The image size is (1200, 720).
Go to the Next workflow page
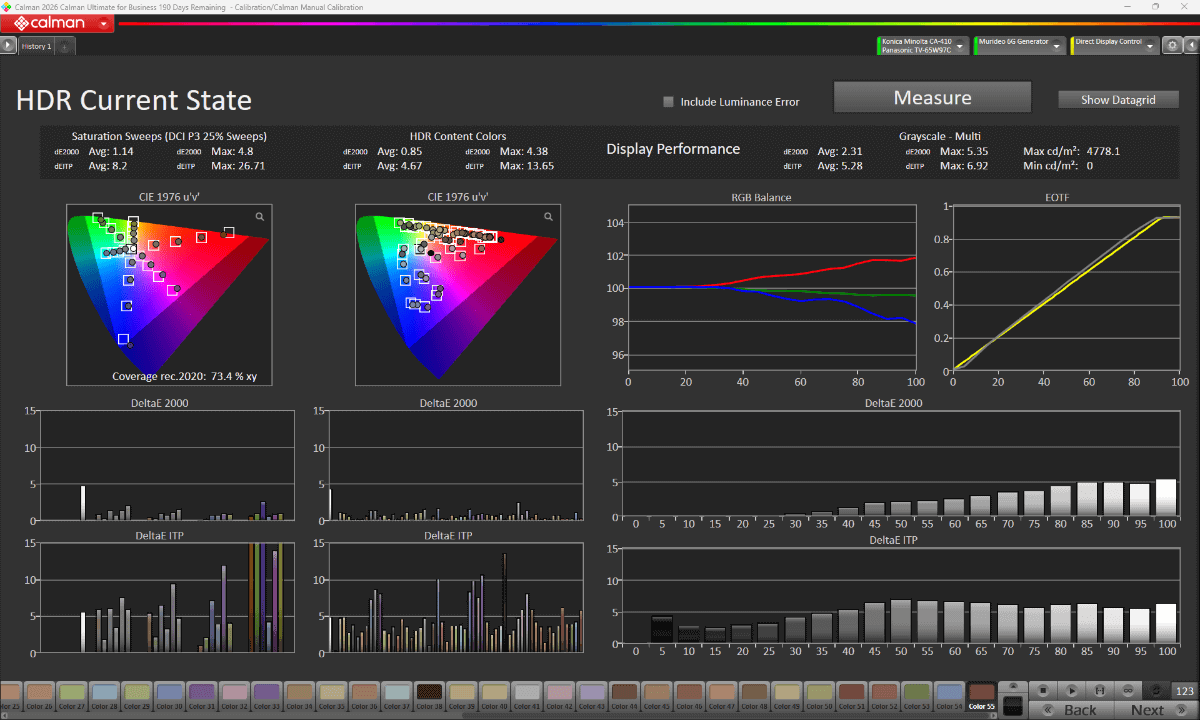click(x=1155, y=710)
